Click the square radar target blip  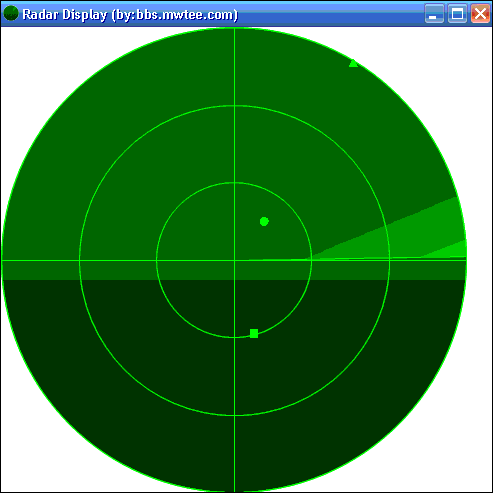tap(254, 333)
